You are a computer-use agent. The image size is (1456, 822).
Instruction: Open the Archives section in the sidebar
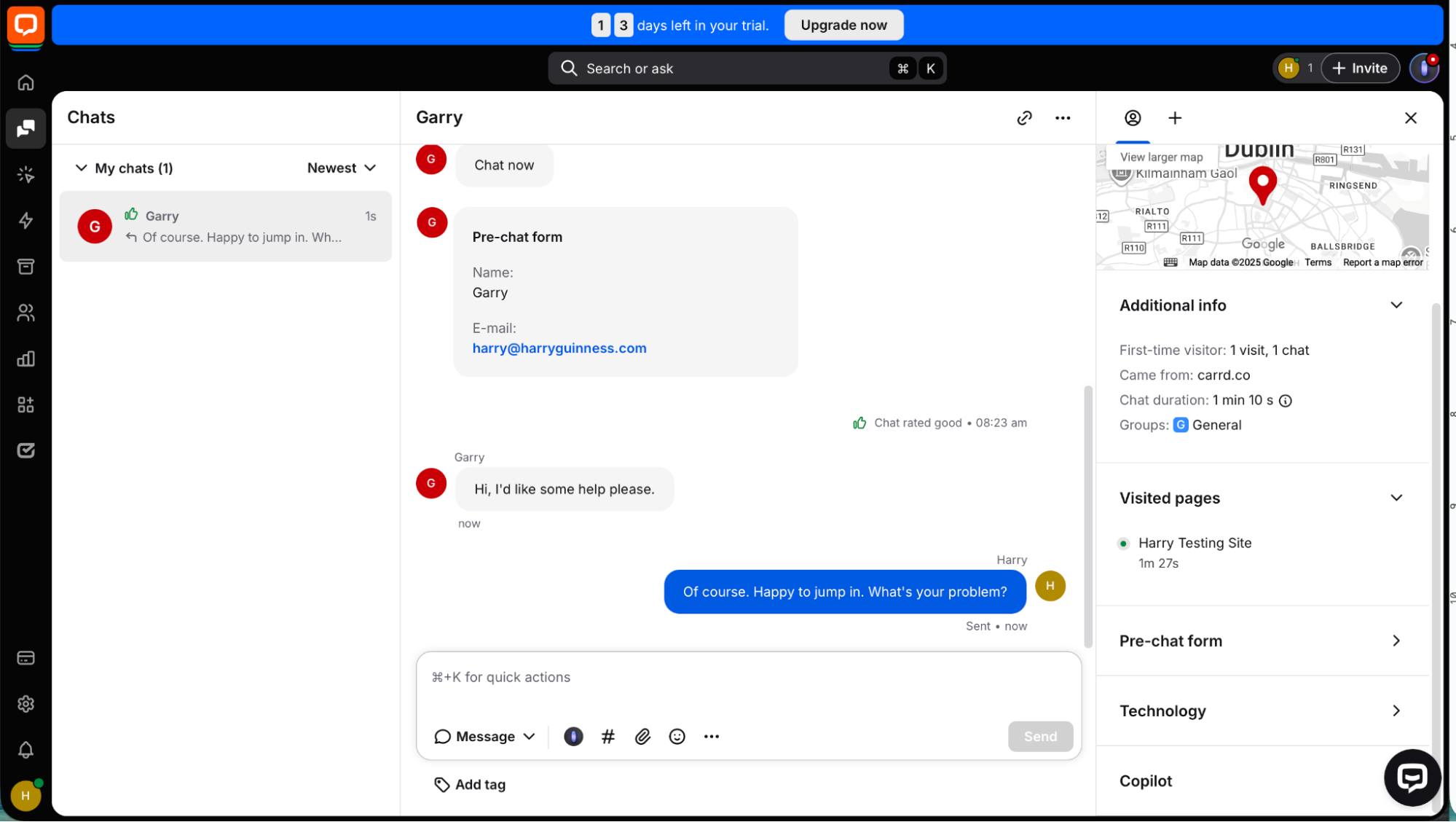click(25, 266)
